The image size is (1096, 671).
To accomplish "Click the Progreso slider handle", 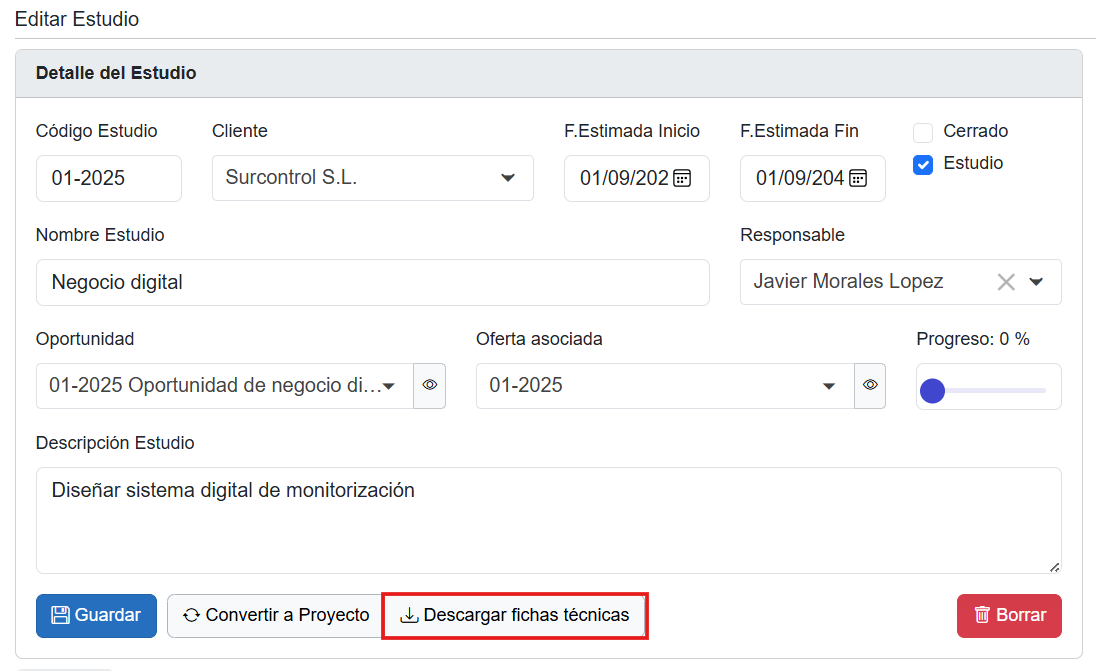I will click(x=932, y=390).
